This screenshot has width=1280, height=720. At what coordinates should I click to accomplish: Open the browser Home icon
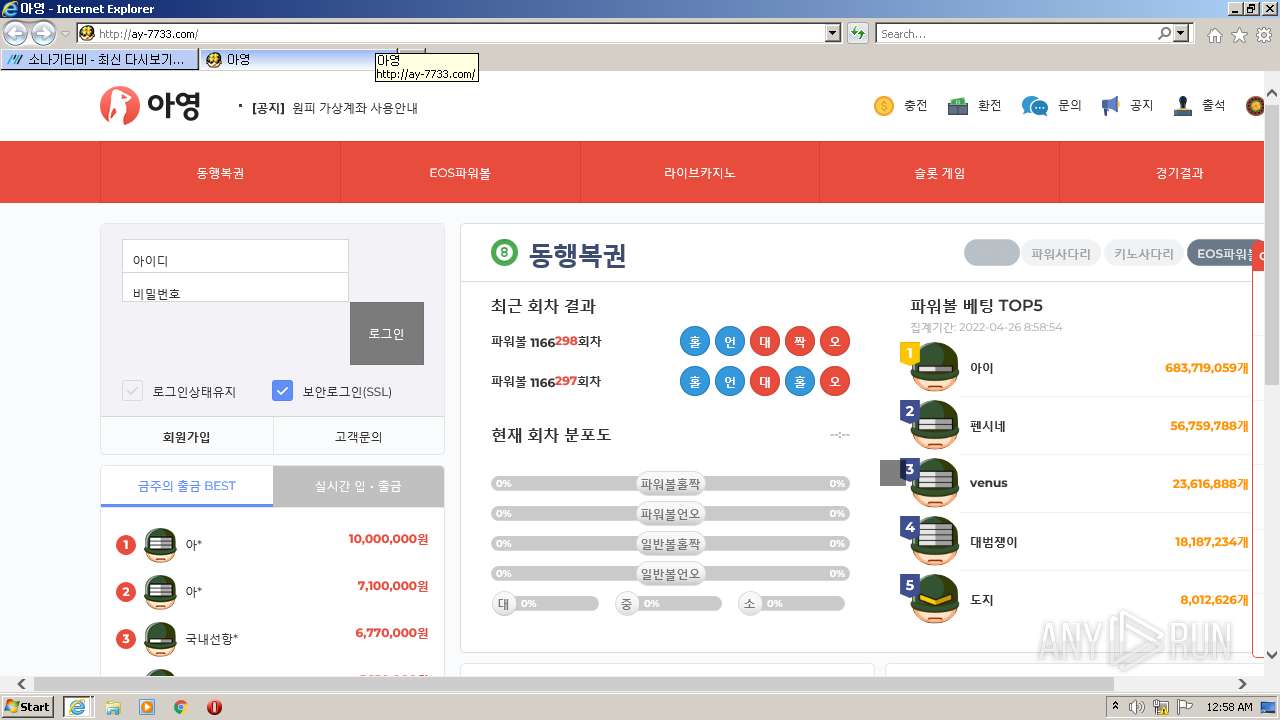1214,35
